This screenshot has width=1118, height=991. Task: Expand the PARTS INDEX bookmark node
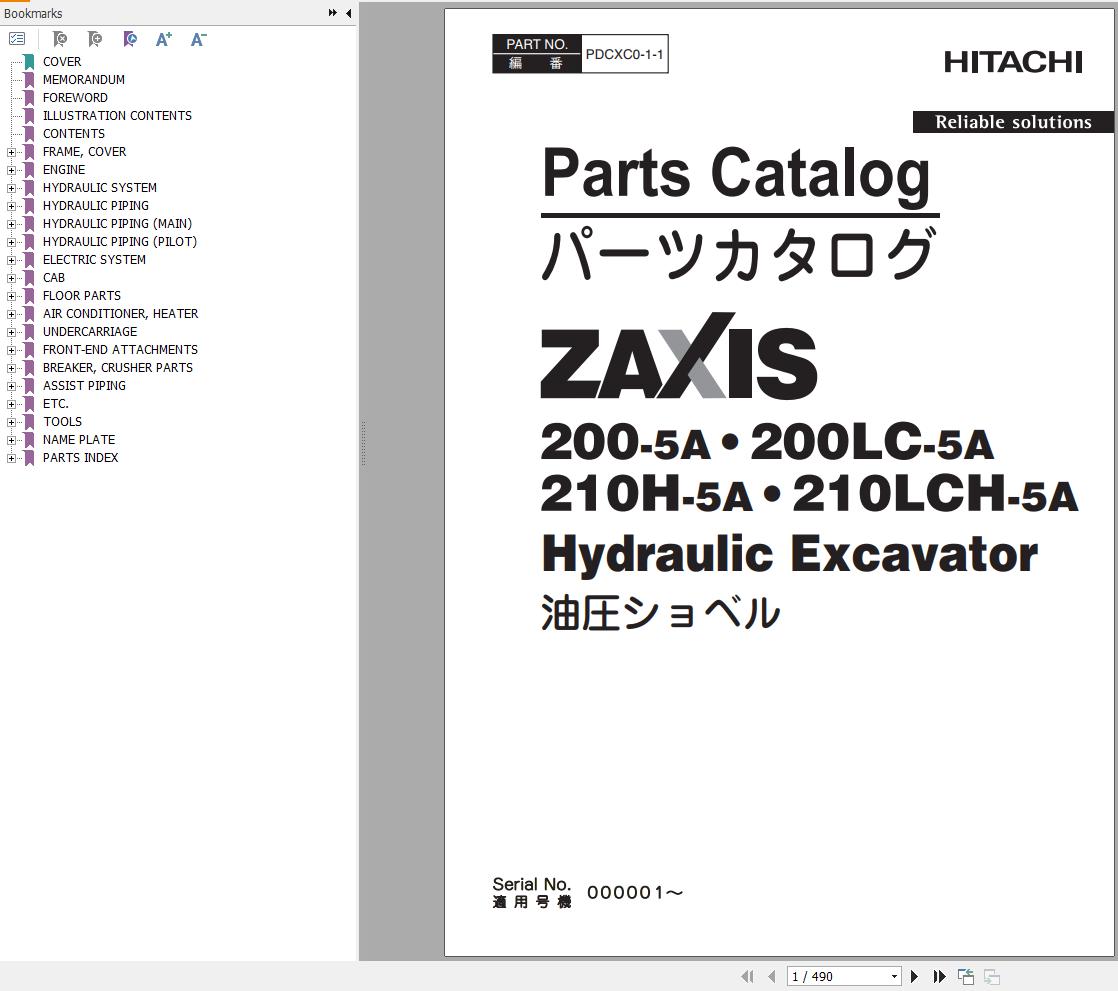[11, 458]
